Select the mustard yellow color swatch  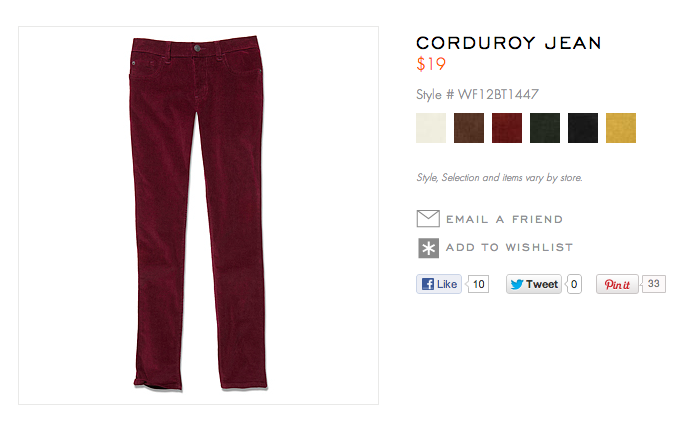point(621,128)
